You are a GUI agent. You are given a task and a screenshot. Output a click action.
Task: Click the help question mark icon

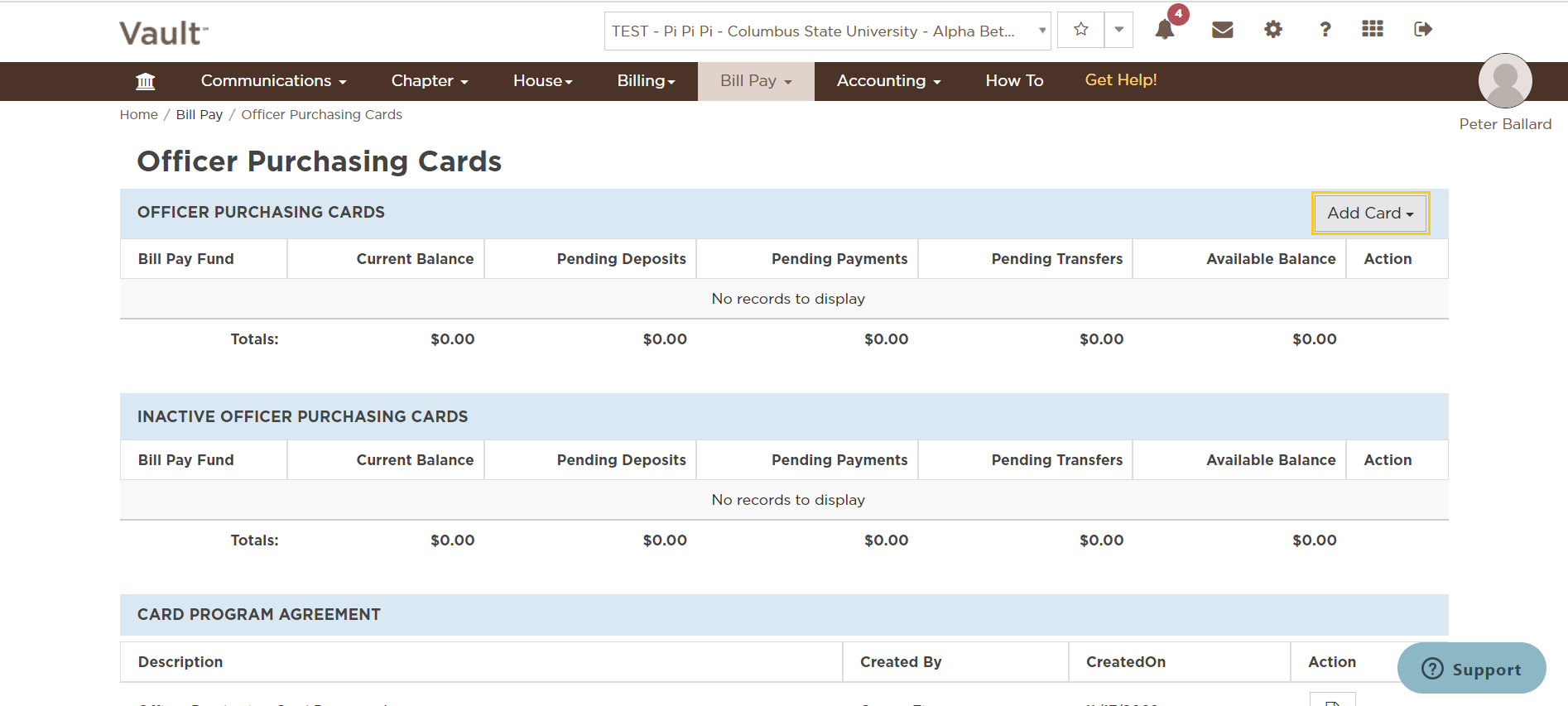click(1325, 30)
